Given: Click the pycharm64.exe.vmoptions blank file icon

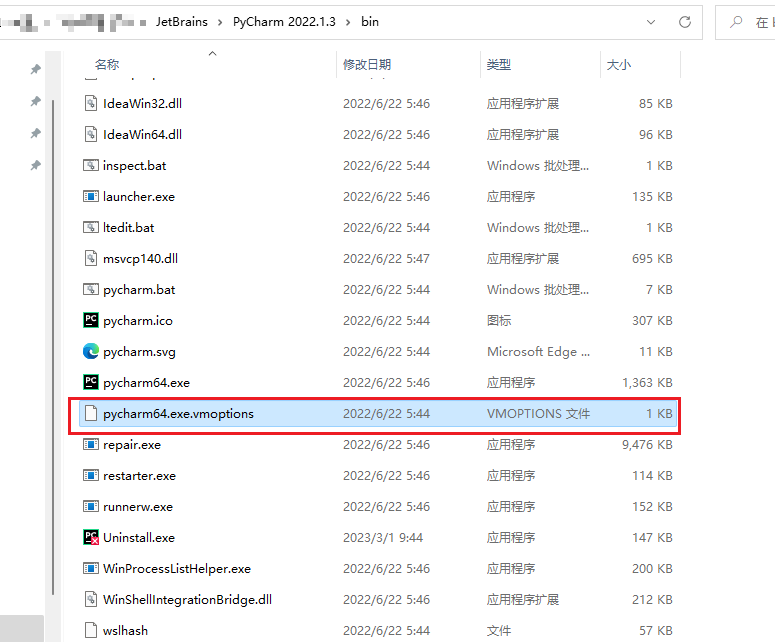Looking at the screenshot, I should [x=90, y=413].
